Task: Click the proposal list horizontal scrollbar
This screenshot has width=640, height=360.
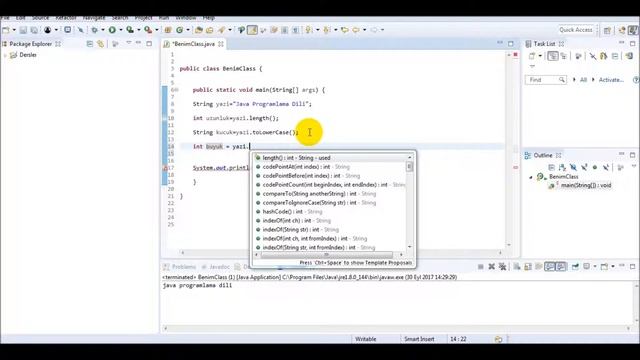Action: tap(327, 255)
